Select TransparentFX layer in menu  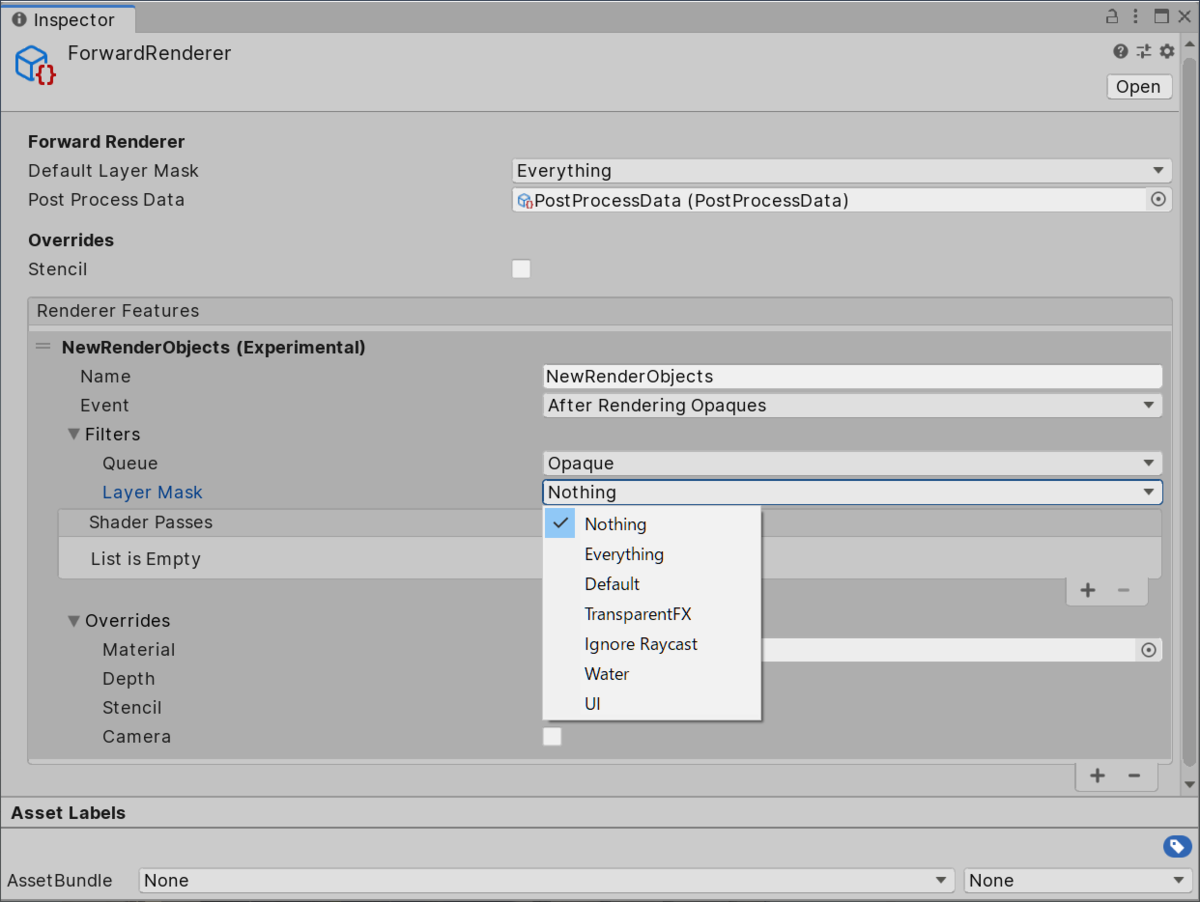(x=652, y=614)
